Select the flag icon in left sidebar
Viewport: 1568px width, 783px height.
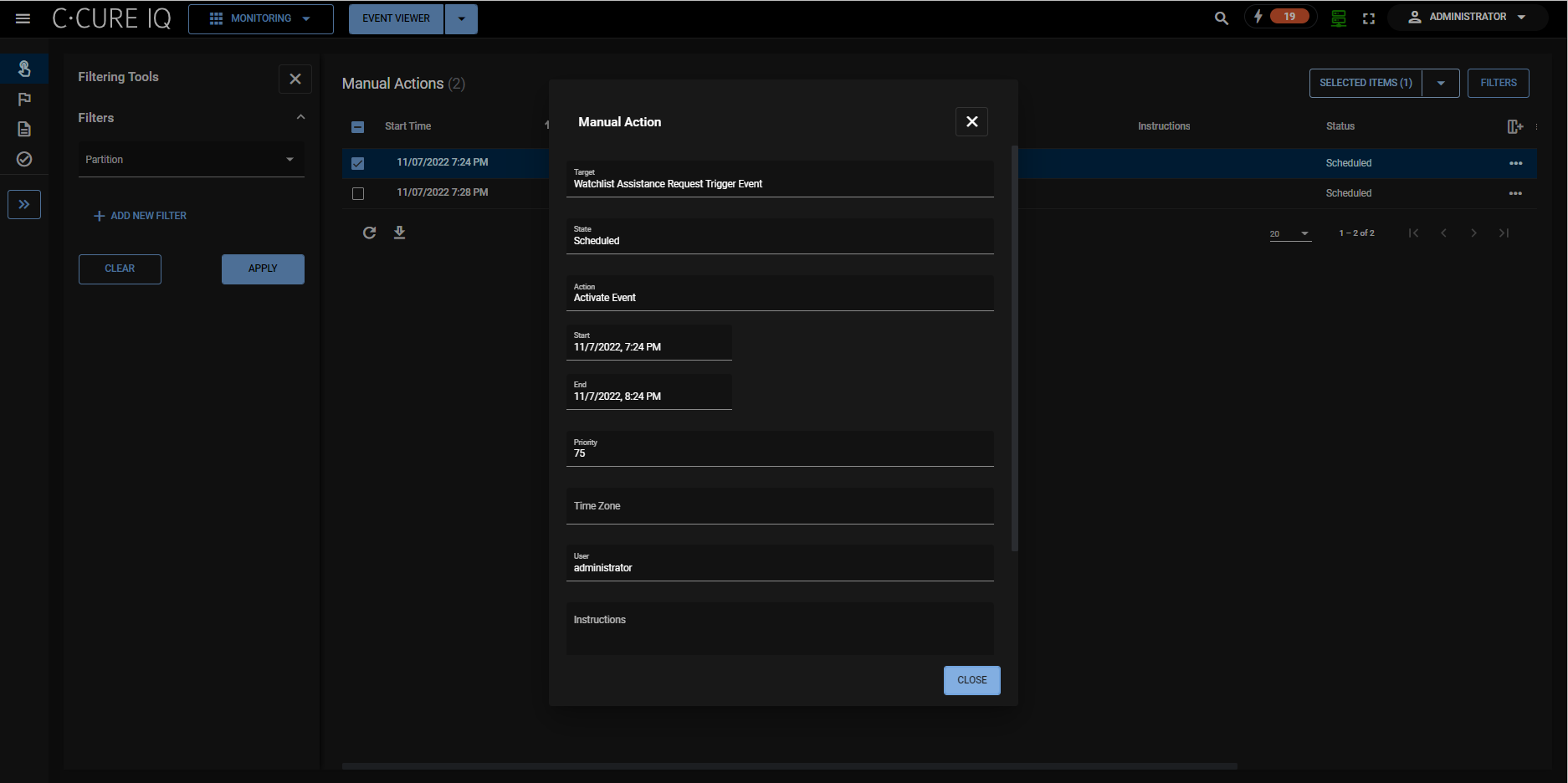click(24, 100)
